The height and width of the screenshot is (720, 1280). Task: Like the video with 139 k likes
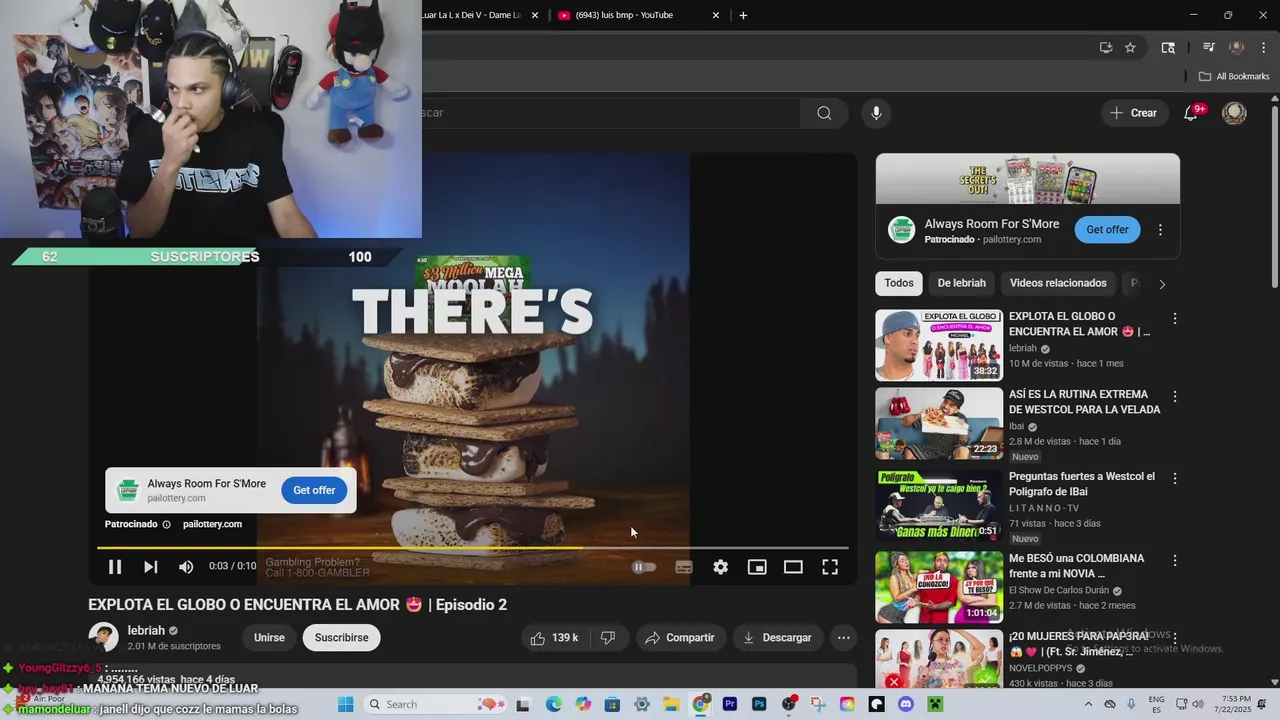553,637
